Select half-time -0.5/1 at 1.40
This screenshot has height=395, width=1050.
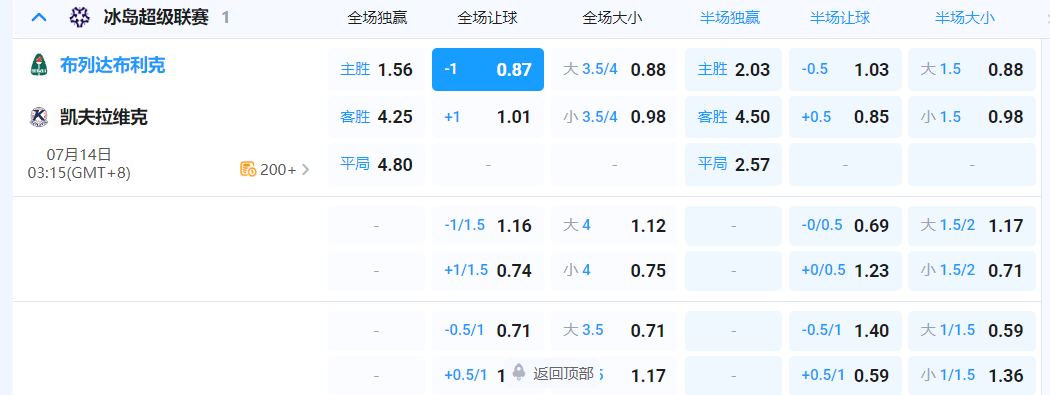[845, 331]
